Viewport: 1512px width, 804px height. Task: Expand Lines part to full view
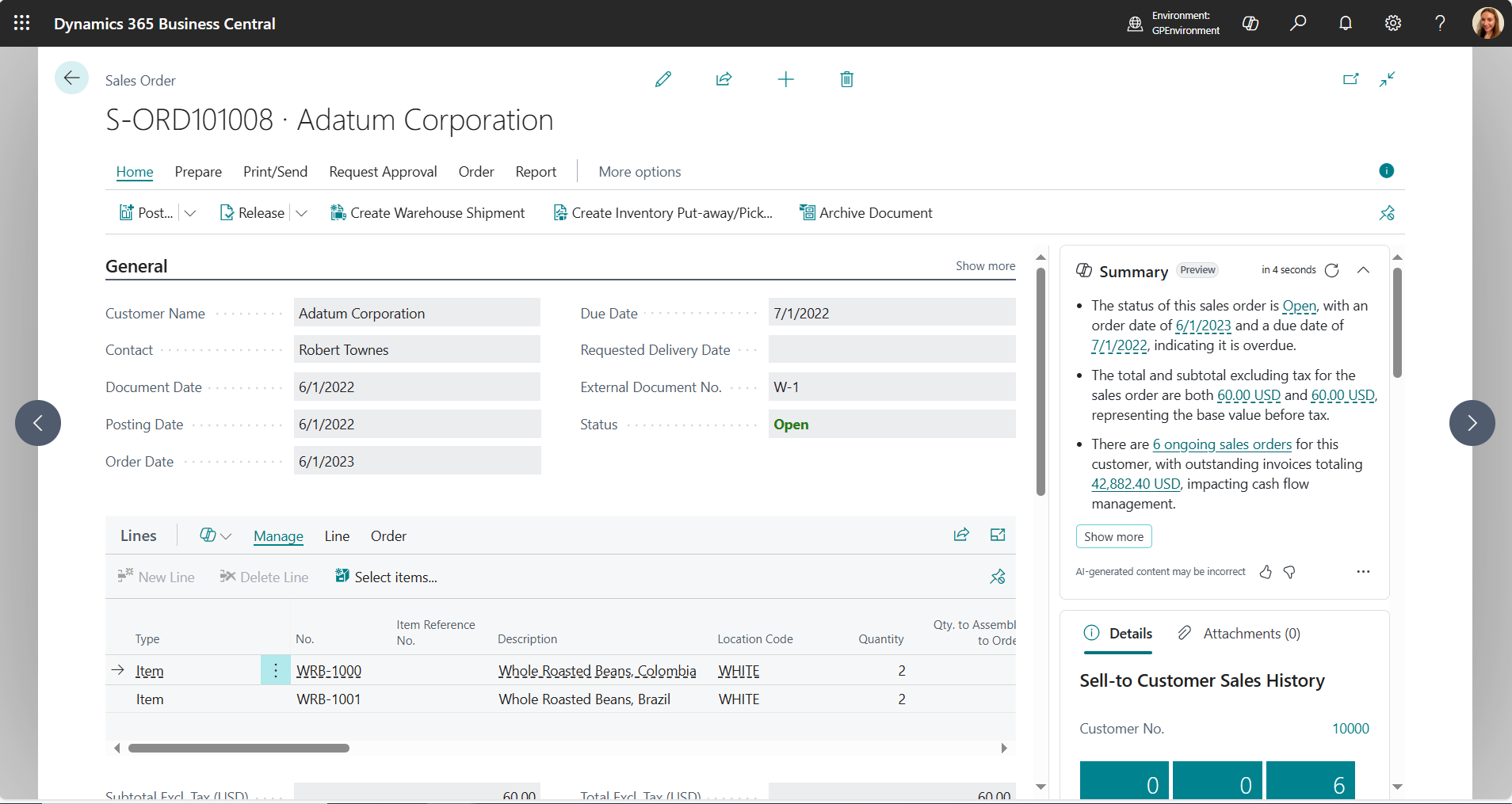click(998, 535)
